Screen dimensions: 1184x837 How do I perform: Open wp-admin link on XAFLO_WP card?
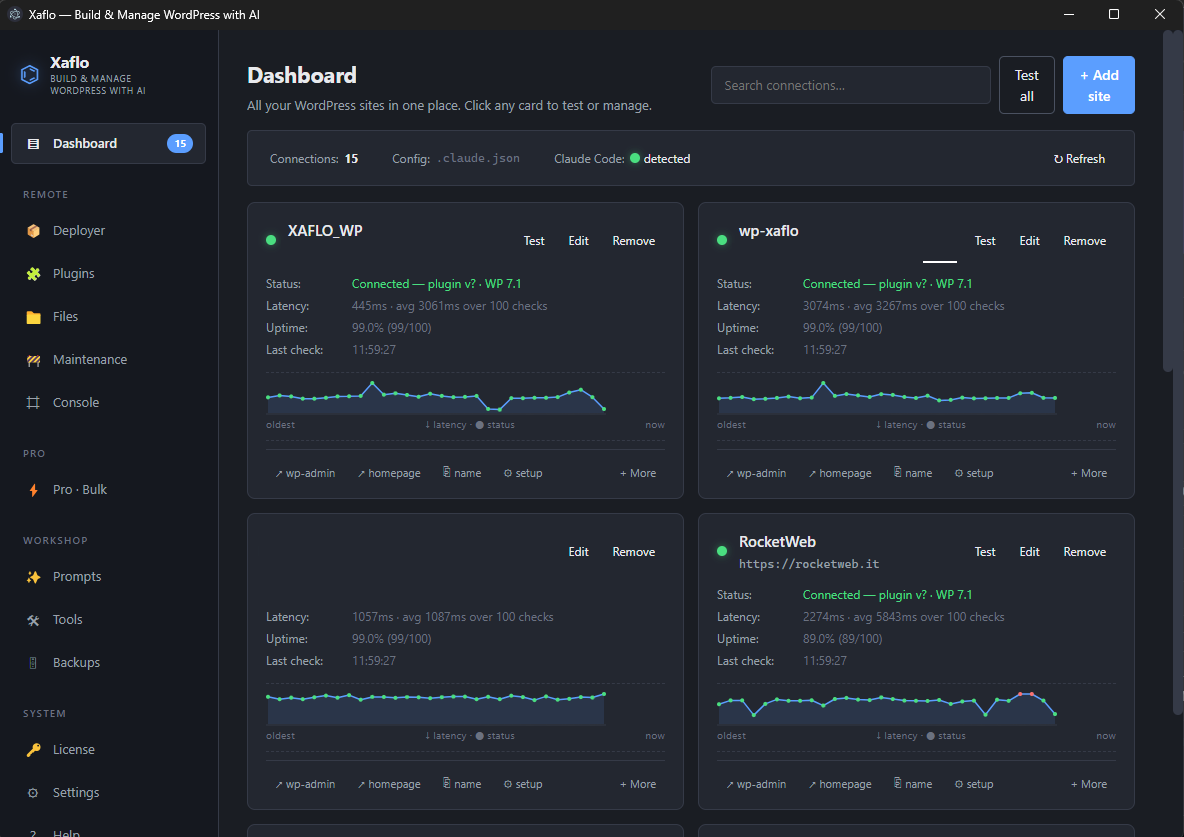click(305, 473)
